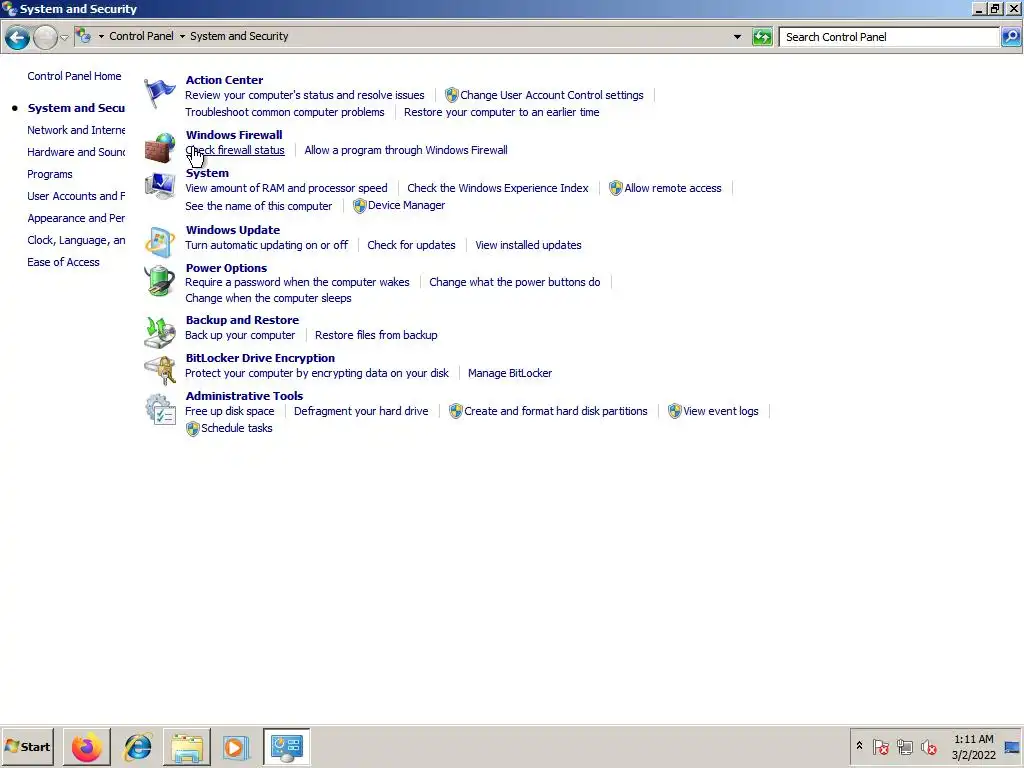1024x768 pixels.
Task: Click the Windows Update icon
Action: coord(159,242)
